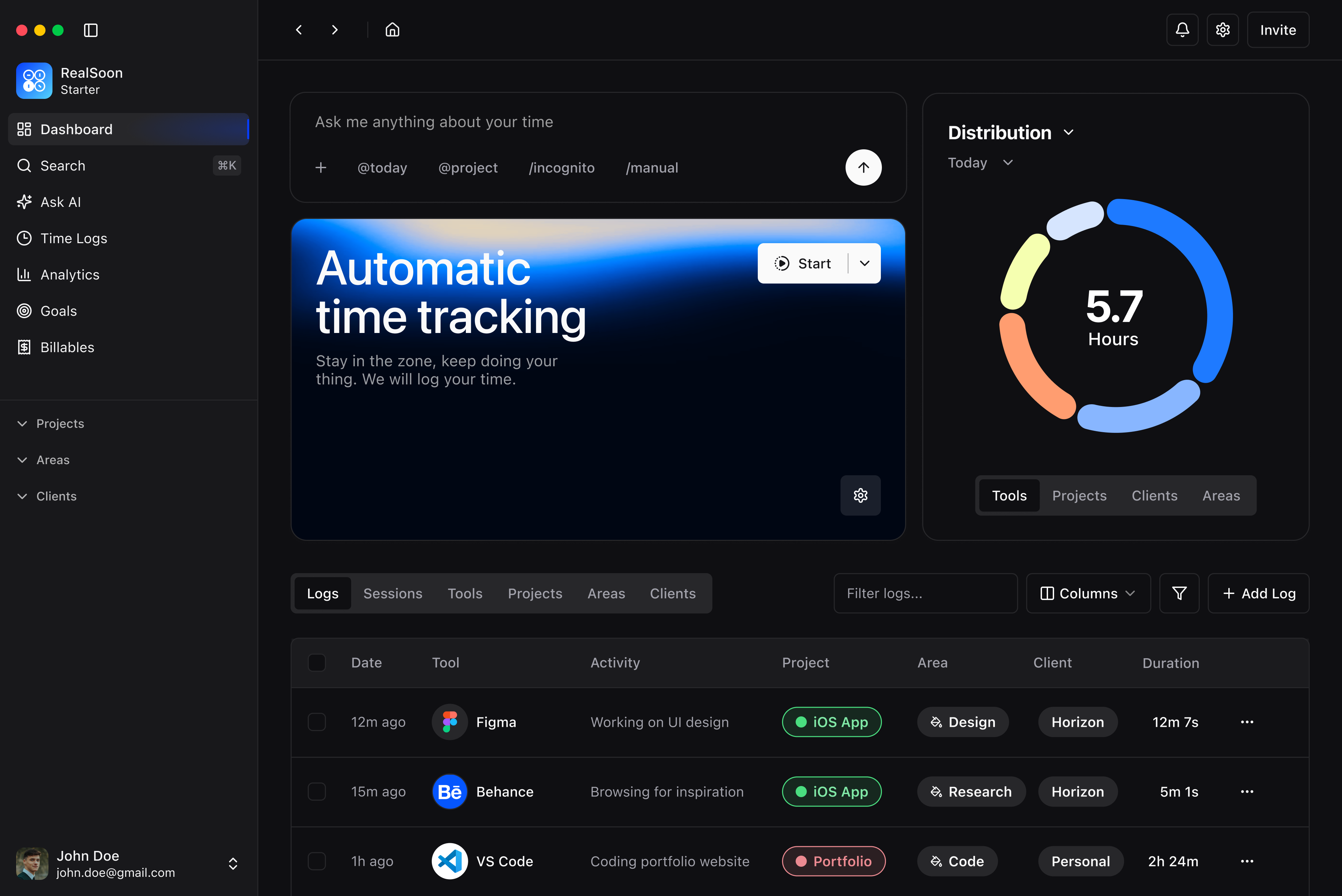
Task: Select Ask AI in the sidebar
Action: tap(60, 202)
